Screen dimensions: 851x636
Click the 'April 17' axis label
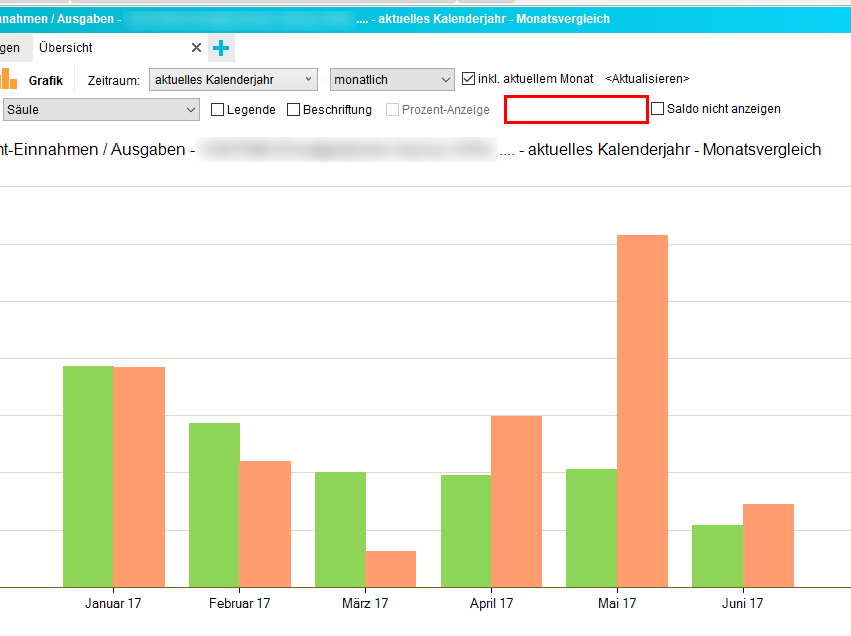pyautogui.click(x=491, y=603)
